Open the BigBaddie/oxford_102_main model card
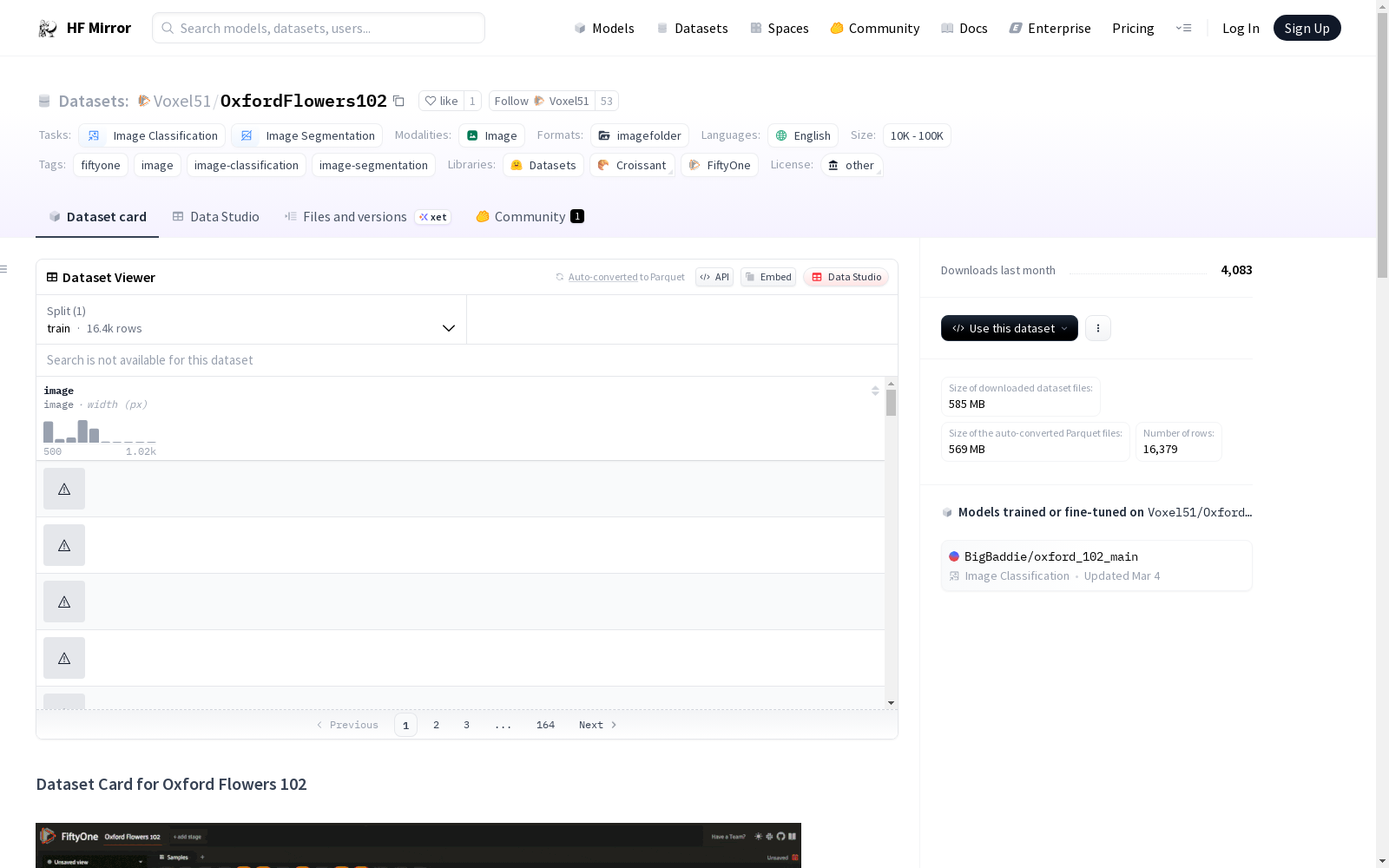The height and width of the screenshot is (868, 1389). [1096, 566]
